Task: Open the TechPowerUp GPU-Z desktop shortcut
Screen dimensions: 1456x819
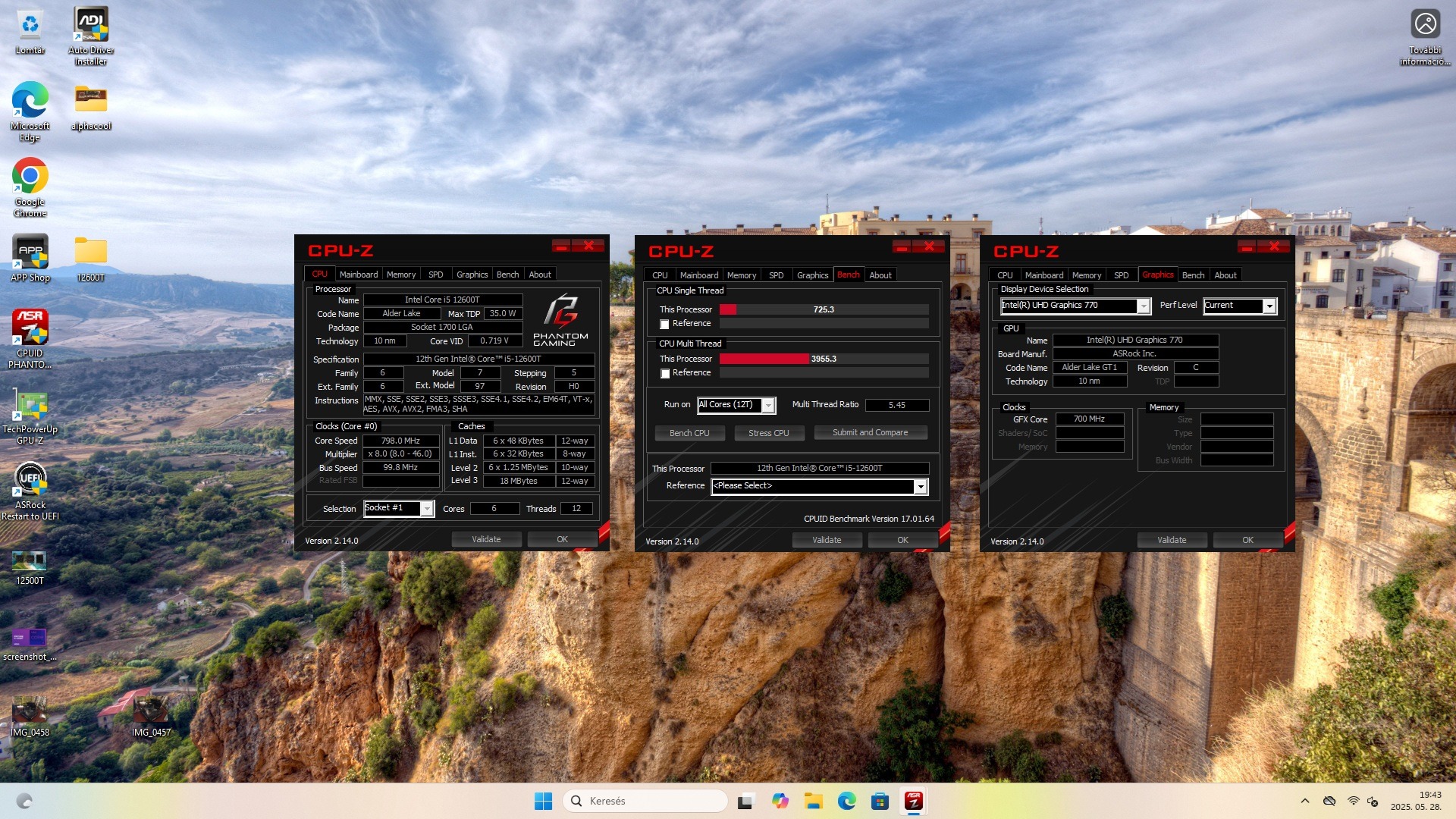Action: click(x=30, y=417)
